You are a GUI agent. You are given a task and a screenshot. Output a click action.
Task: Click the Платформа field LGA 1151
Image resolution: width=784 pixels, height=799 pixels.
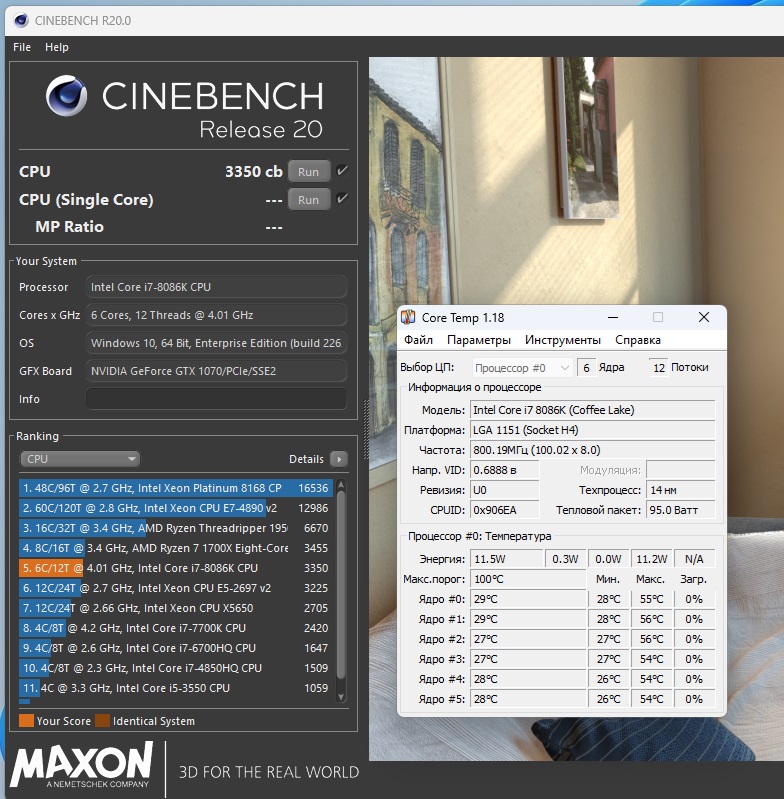(592, 430)
